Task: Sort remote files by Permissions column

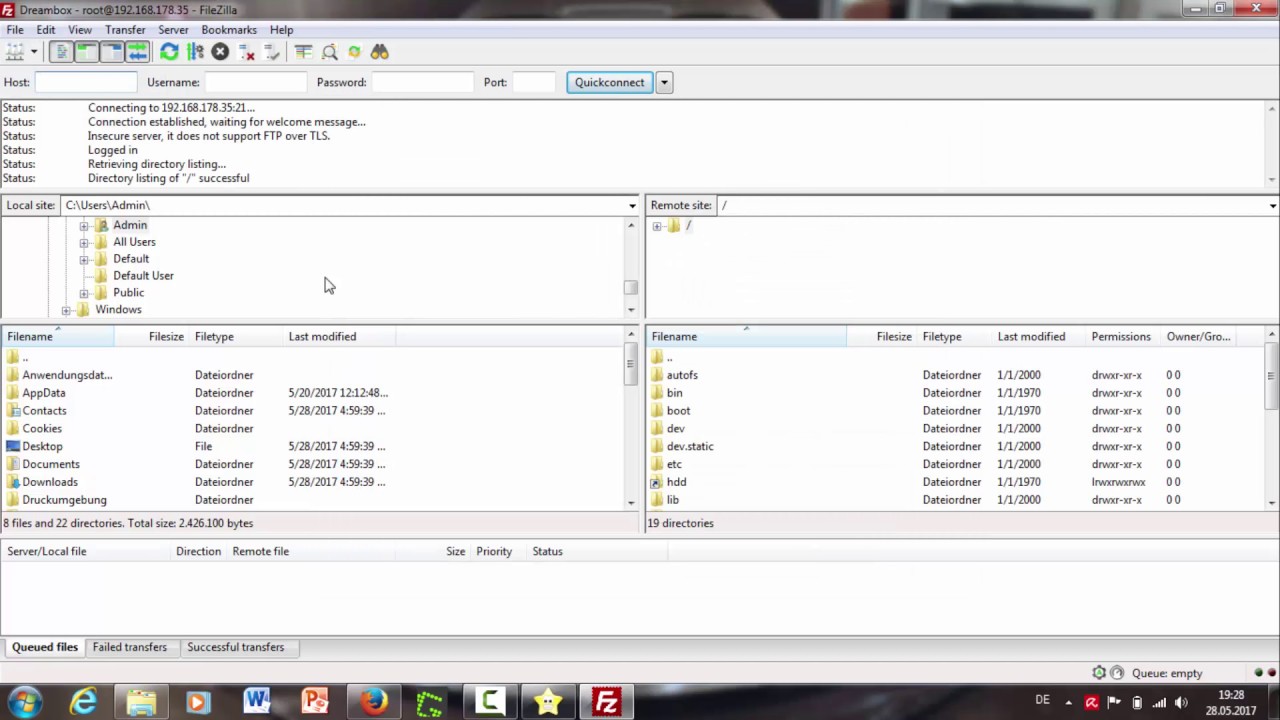Action: click(x=1121, y=336)
